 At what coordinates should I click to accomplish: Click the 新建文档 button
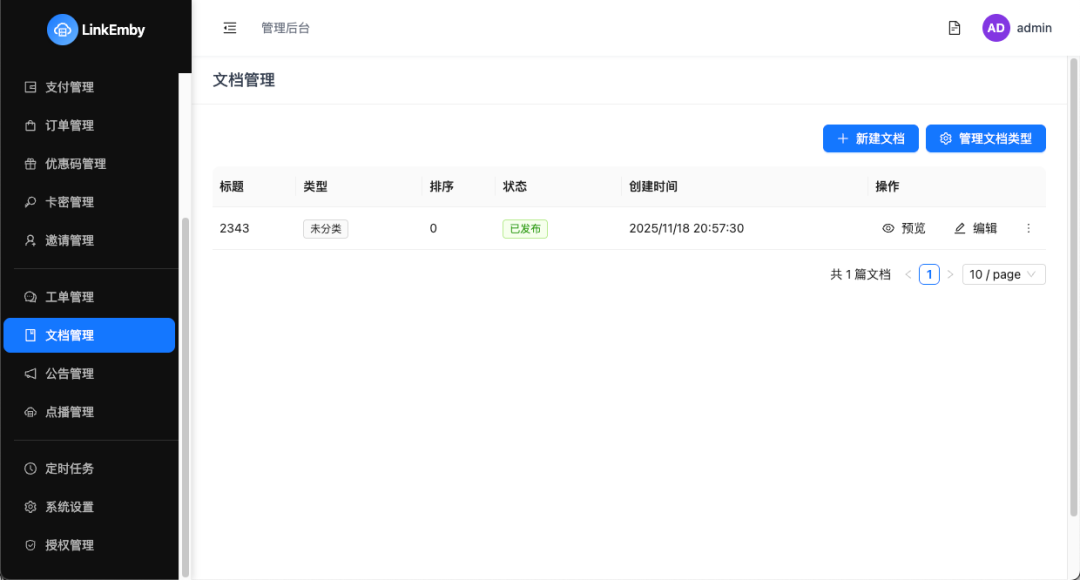coord(870,138)
